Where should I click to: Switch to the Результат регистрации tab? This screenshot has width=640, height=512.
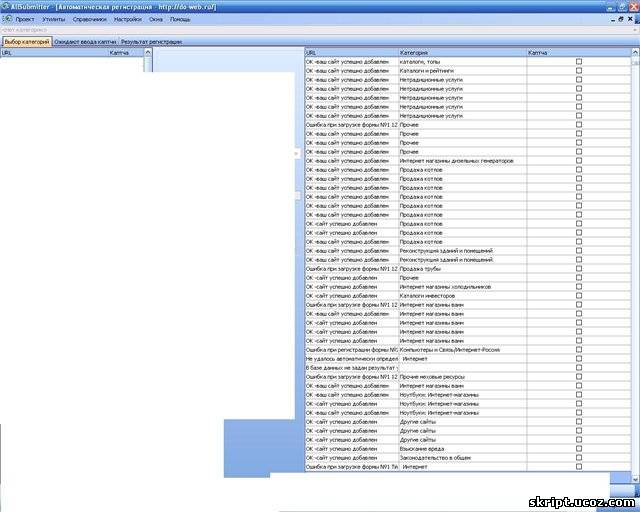(x=151, y=42)
